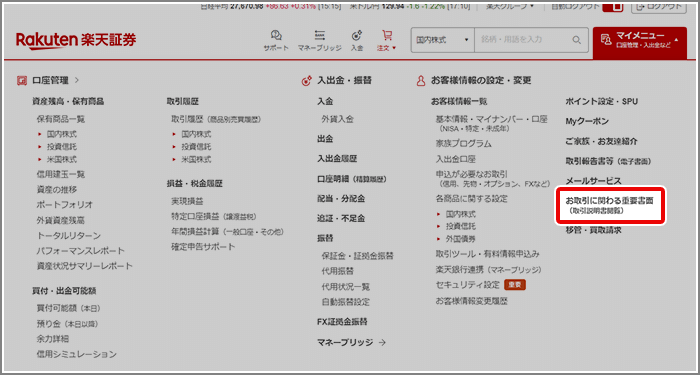
Task: Click the chevron next to 口座管理
Action: click(77, 80)
